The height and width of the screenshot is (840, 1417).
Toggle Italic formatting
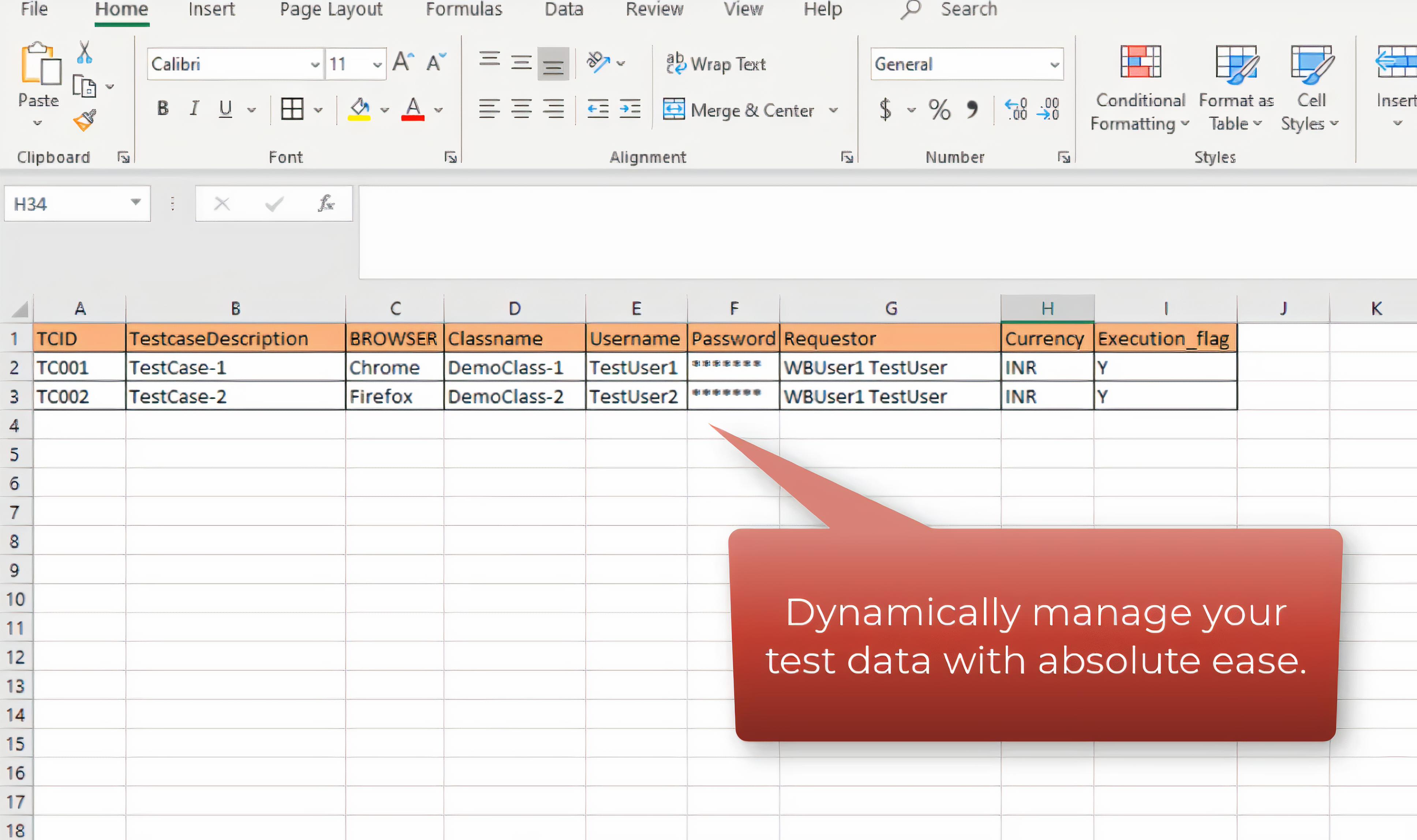tap(194, 108)
